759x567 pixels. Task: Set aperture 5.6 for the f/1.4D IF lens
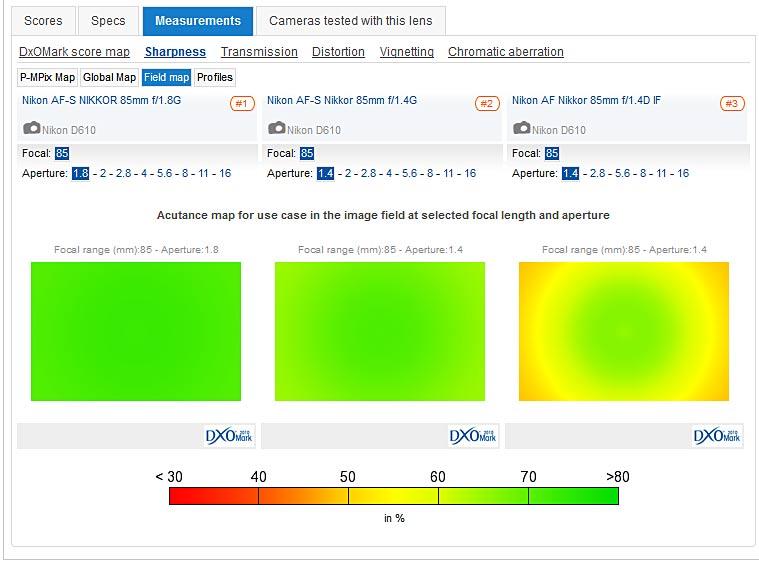tap(622, 173)
